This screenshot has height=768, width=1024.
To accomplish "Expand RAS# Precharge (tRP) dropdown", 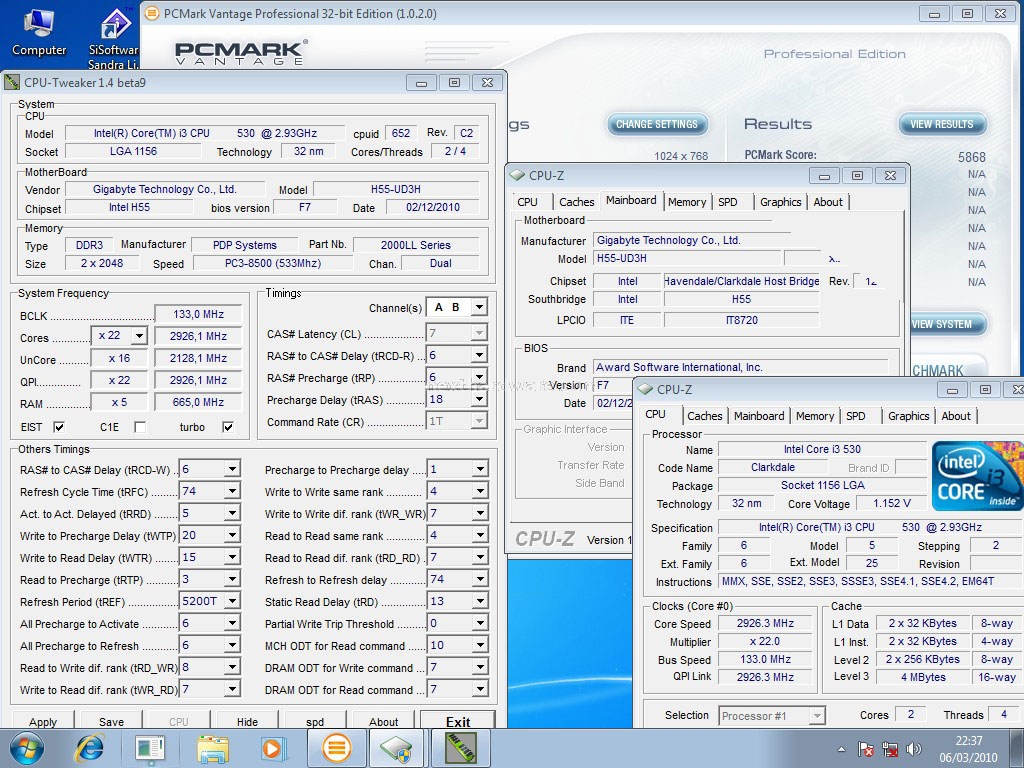I will 479,377.
